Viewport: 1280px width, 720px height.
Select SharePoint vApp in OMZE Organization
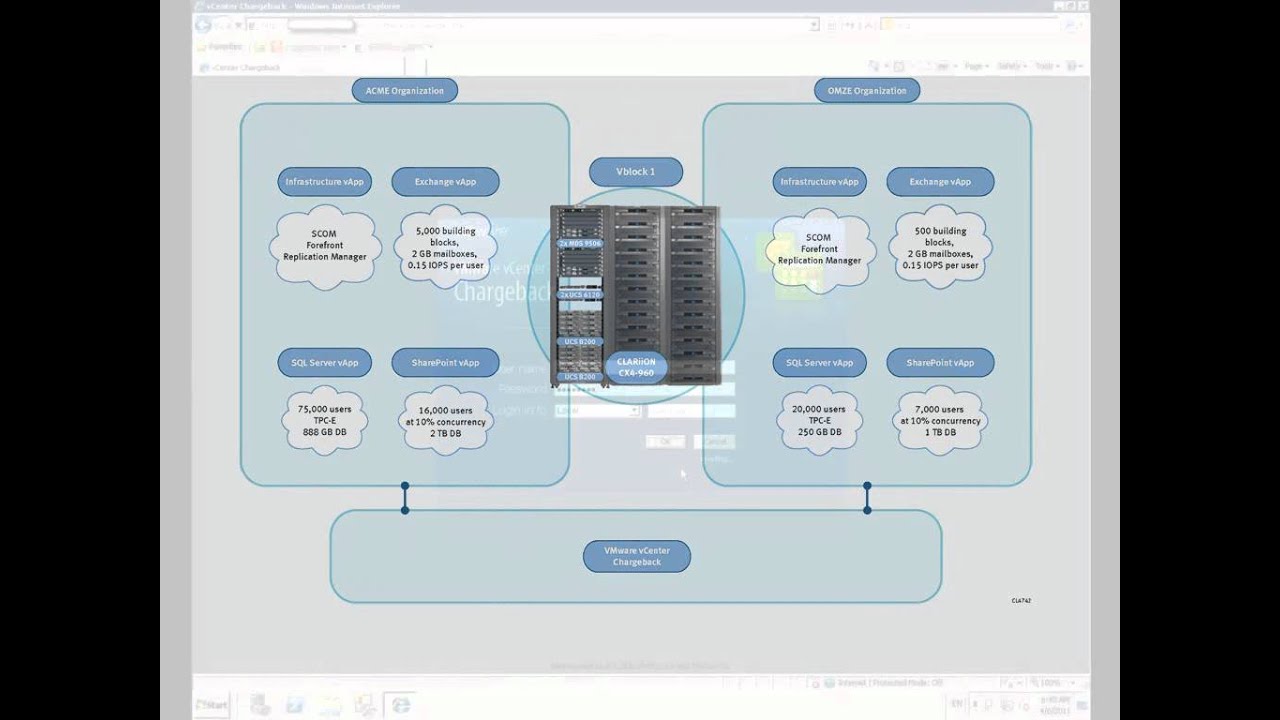[x=940, y=362]
